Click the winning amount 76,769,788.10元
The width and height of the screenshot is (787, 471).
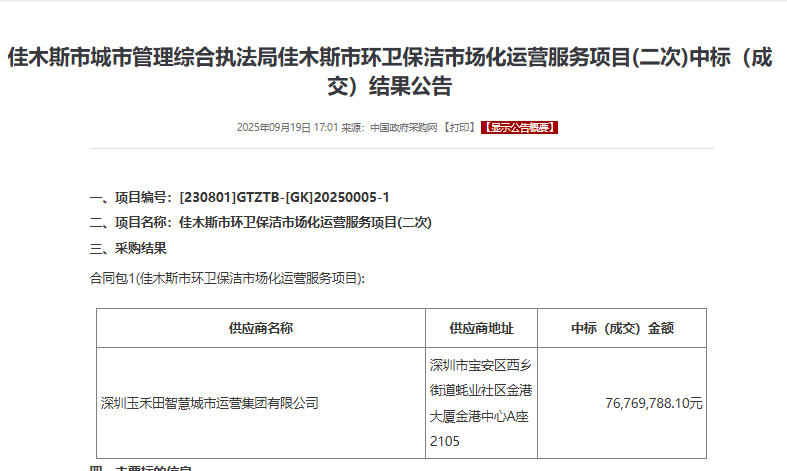point(654,404)
